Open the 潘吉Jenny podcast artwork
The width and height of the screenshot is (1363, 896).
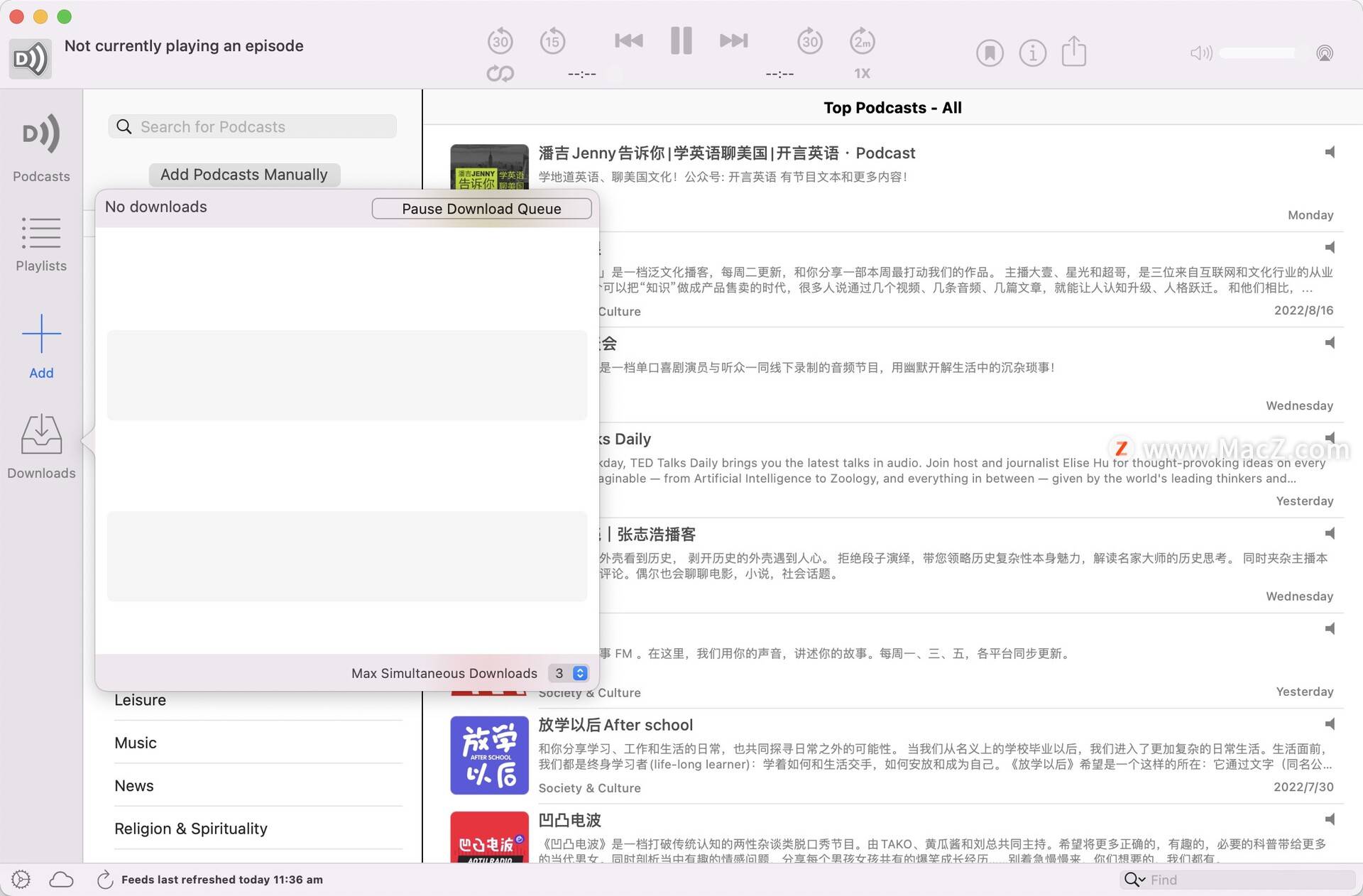tap(489, 167)
